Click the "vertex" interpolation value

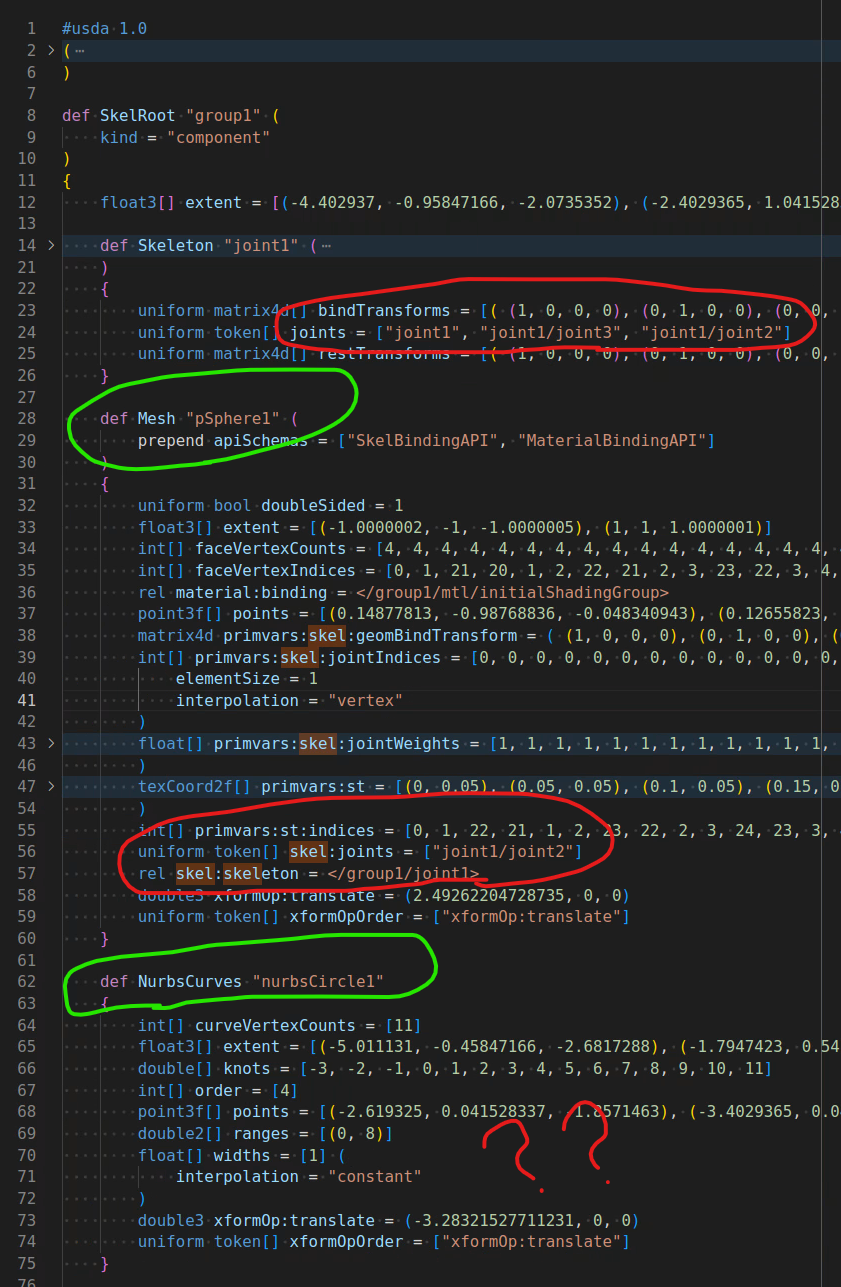365,700
